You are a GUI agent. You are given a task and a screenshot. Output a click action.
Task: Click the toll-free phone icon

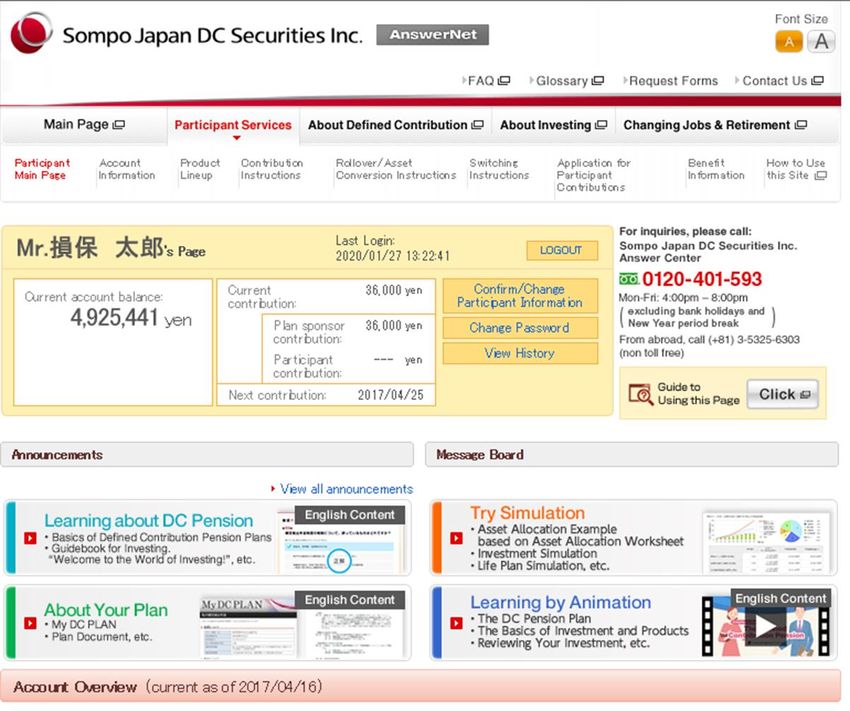[629, 279]
